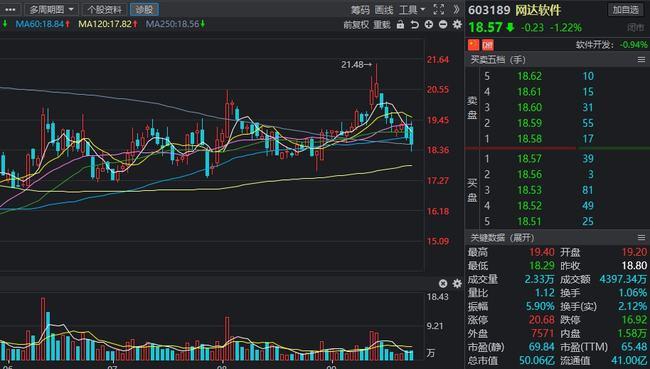The image size is (650, 369).
Task: Toggle the 重载 overlay option
Action: point(382,25)
